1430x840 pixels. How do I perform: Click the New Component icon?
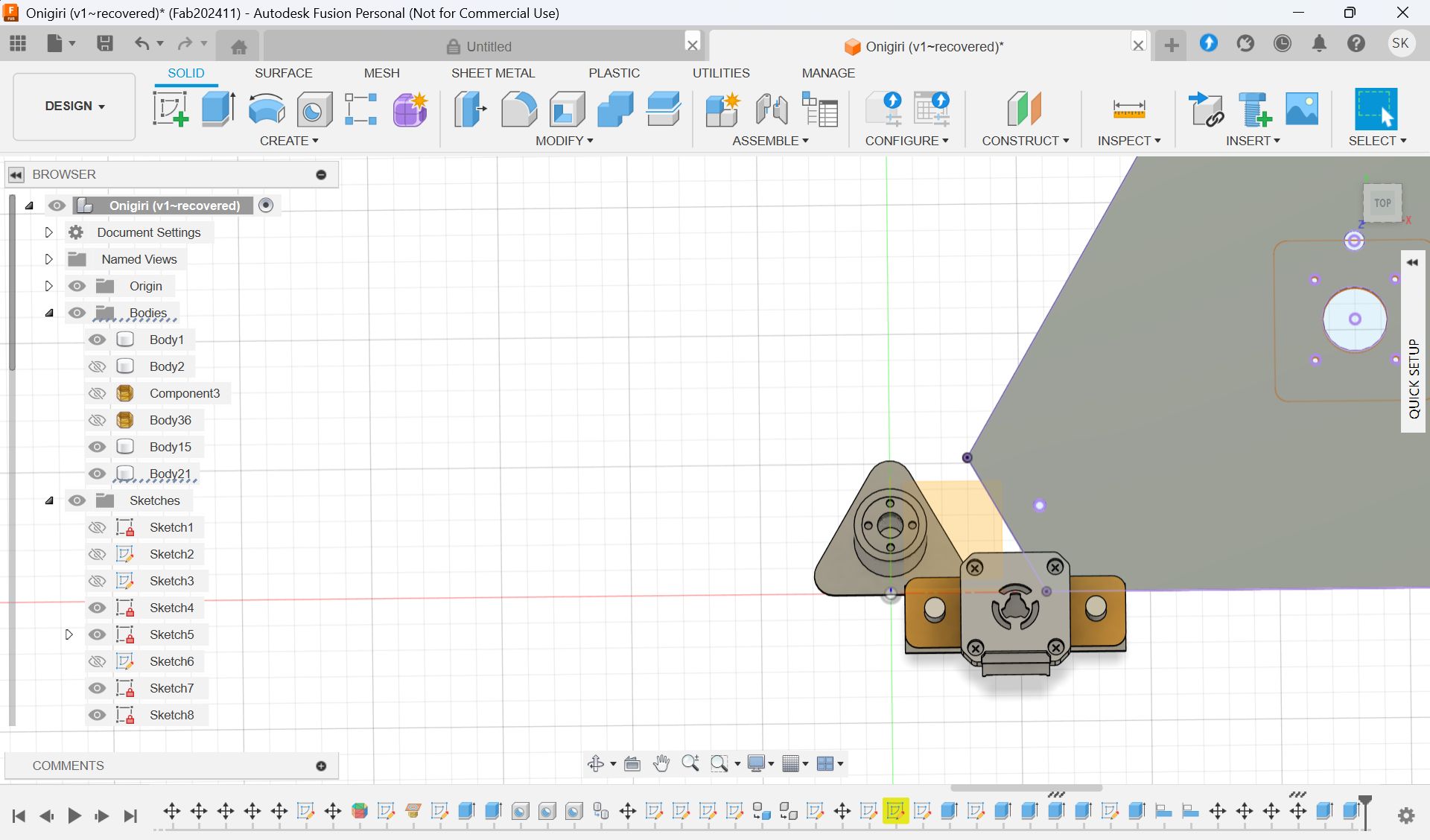click(722, 109)
